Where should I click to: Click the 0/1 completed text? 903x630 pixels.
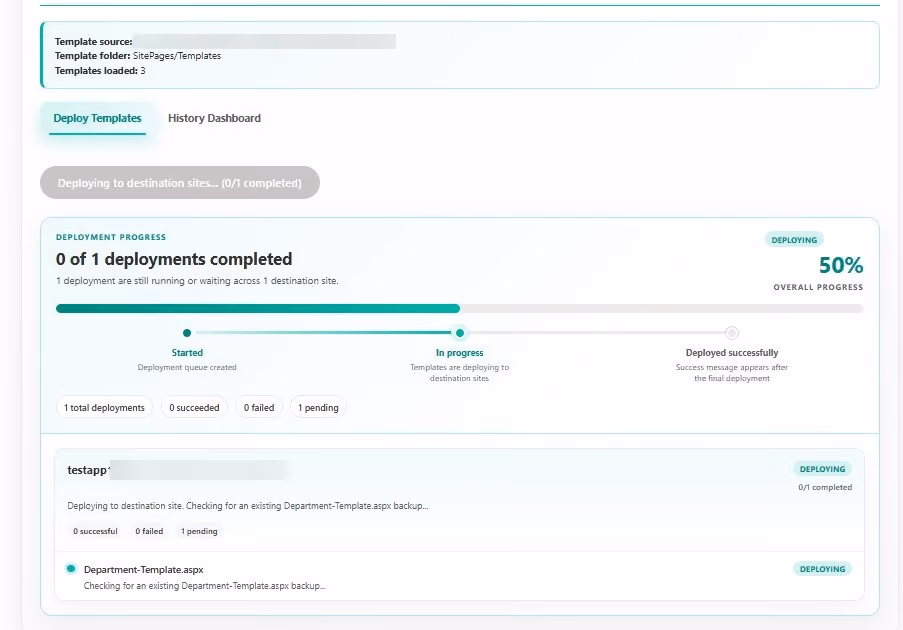tap(825, 487)
